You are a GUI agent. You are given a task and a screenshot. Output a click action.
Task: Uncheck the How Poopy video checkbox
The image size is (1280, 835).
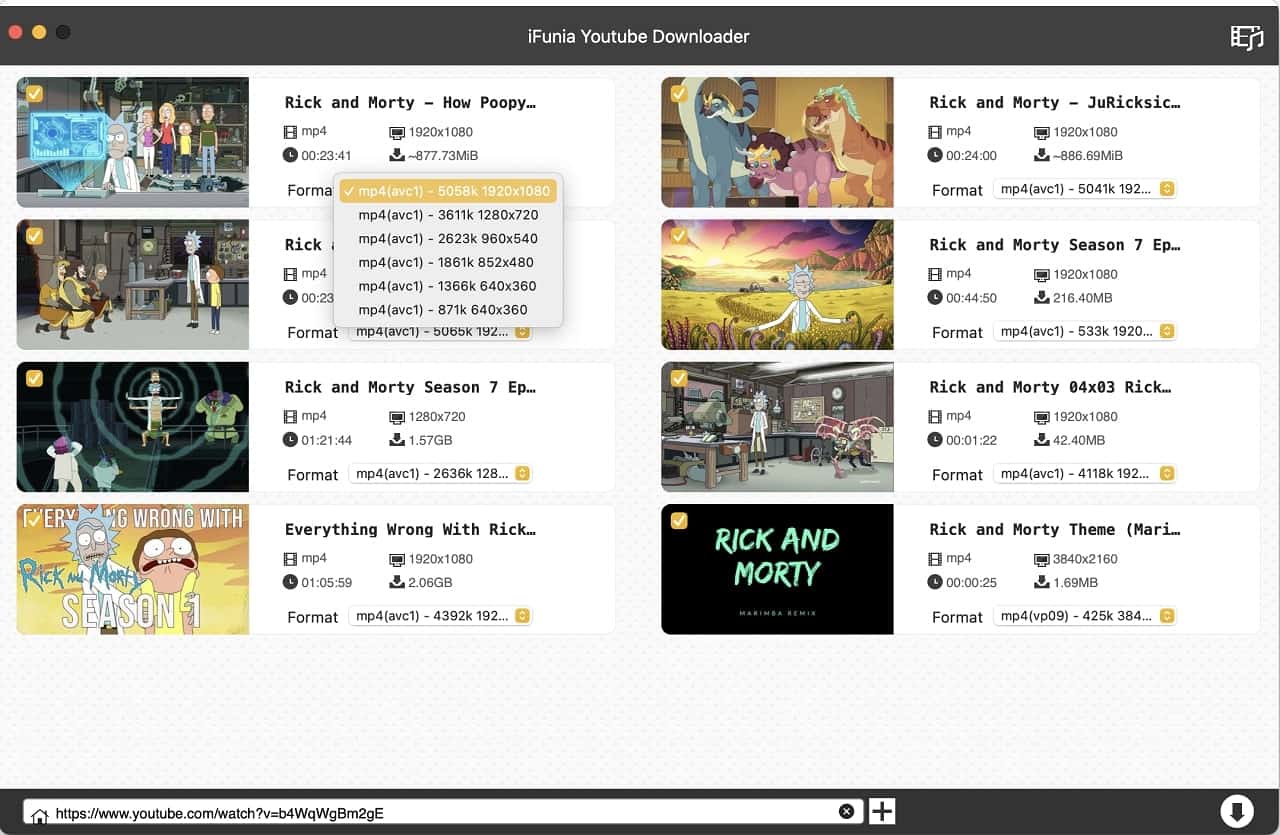coord(34,93)
